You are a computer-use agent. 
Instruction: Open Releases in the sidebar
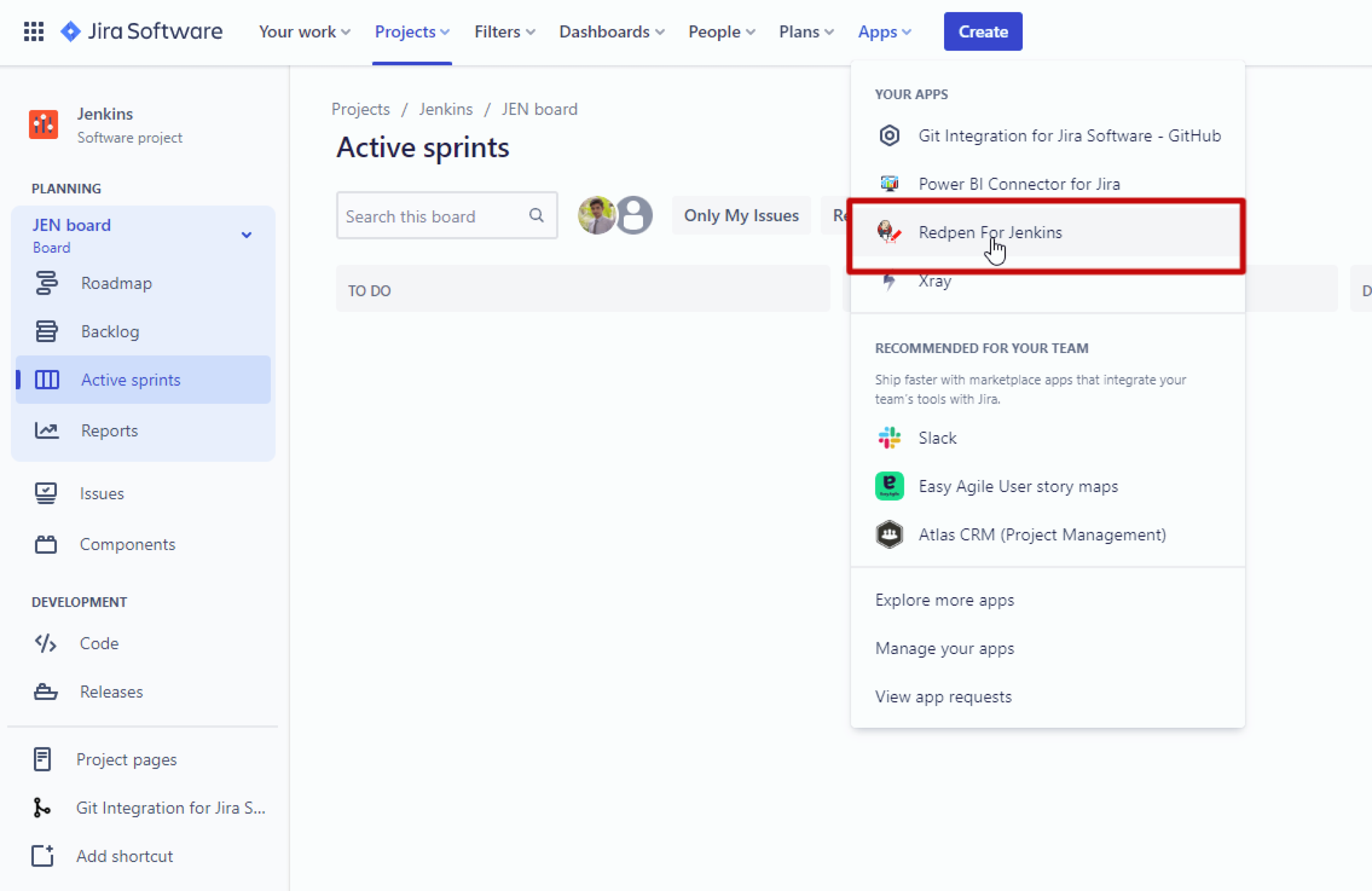tap(143, 691)
